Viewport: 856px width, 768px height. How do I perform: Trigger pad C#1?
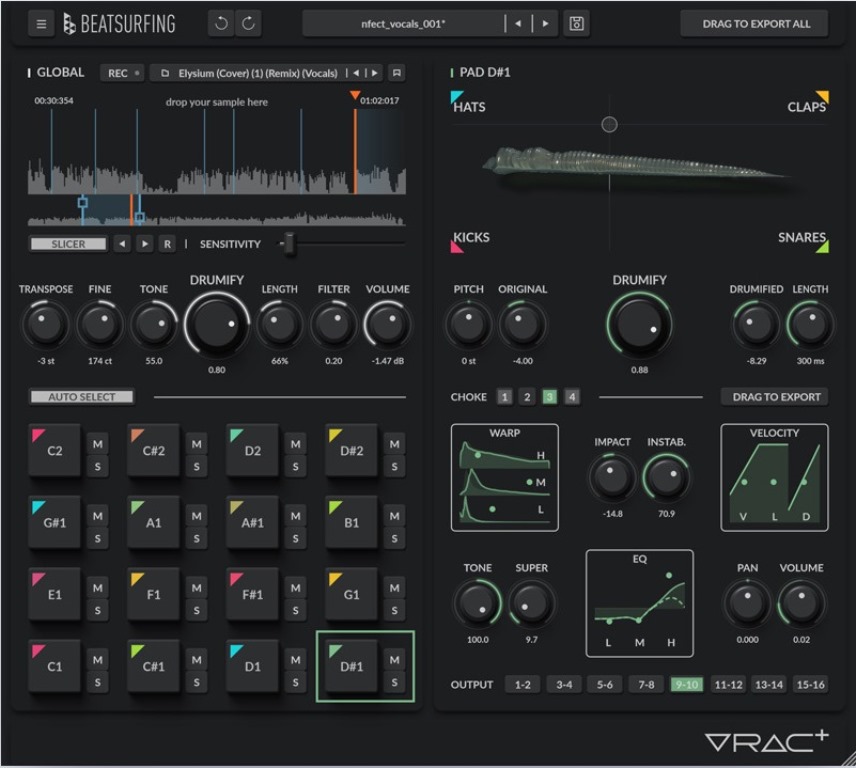click(153, 666)
